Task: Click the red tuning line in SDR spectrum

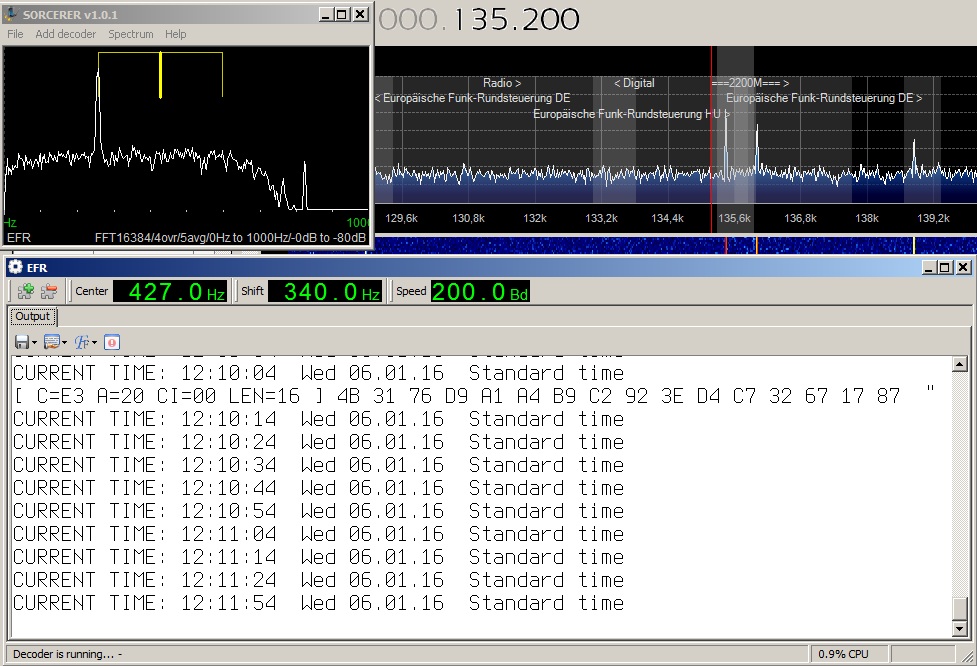Action: tap(711, 140)
